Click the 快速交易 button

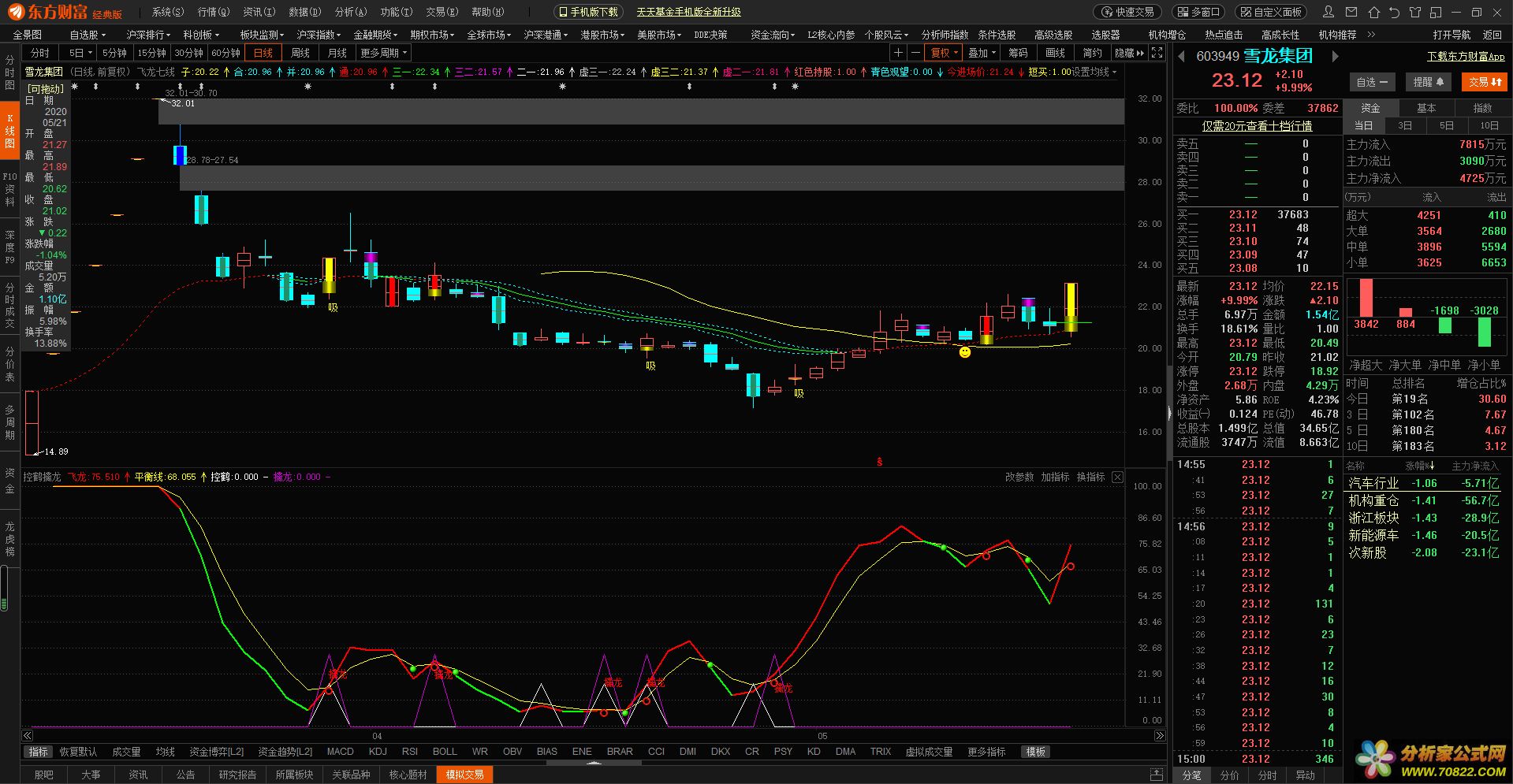(x=1128, y=12)
